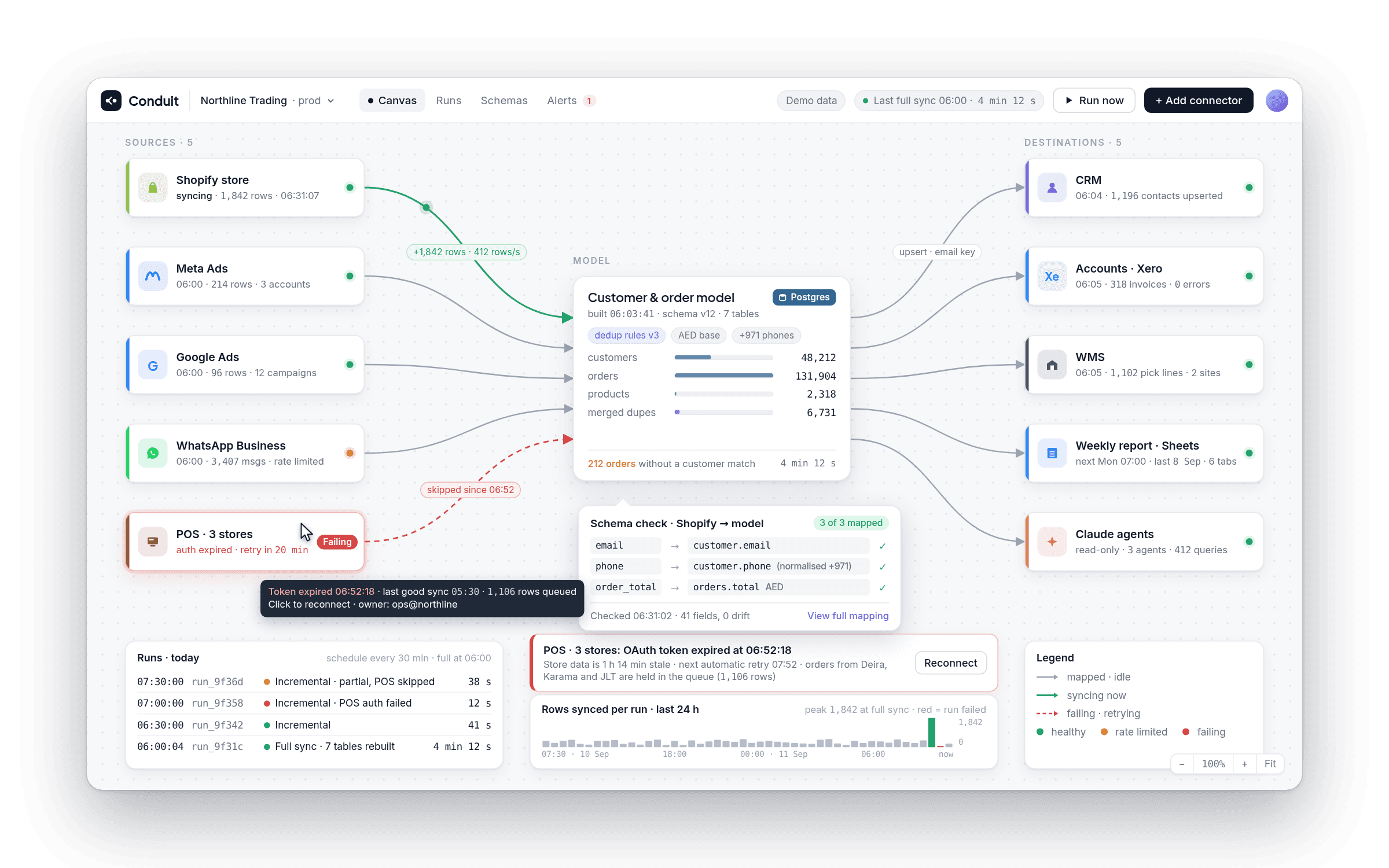
Task: Click the Alerts count badge 1
Action: tap(589, 101)
